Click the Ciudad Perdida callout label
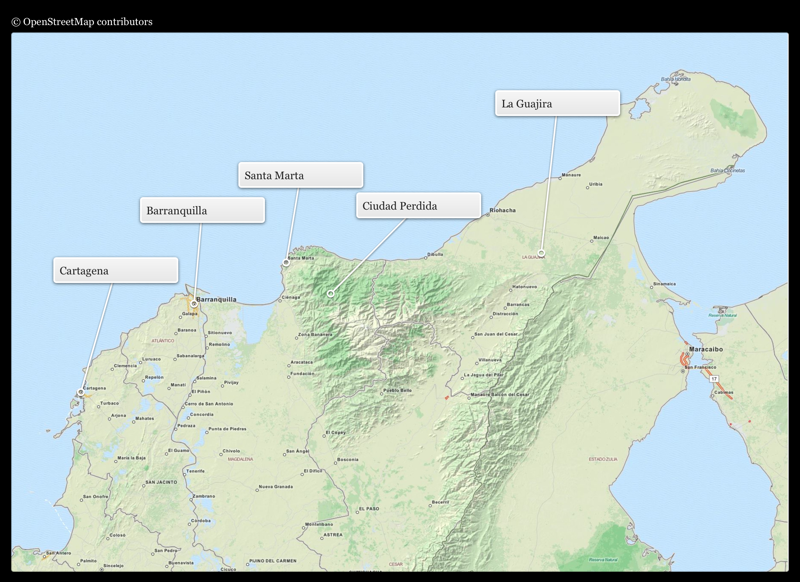This screenshot has height=582, width=800. 418,206
